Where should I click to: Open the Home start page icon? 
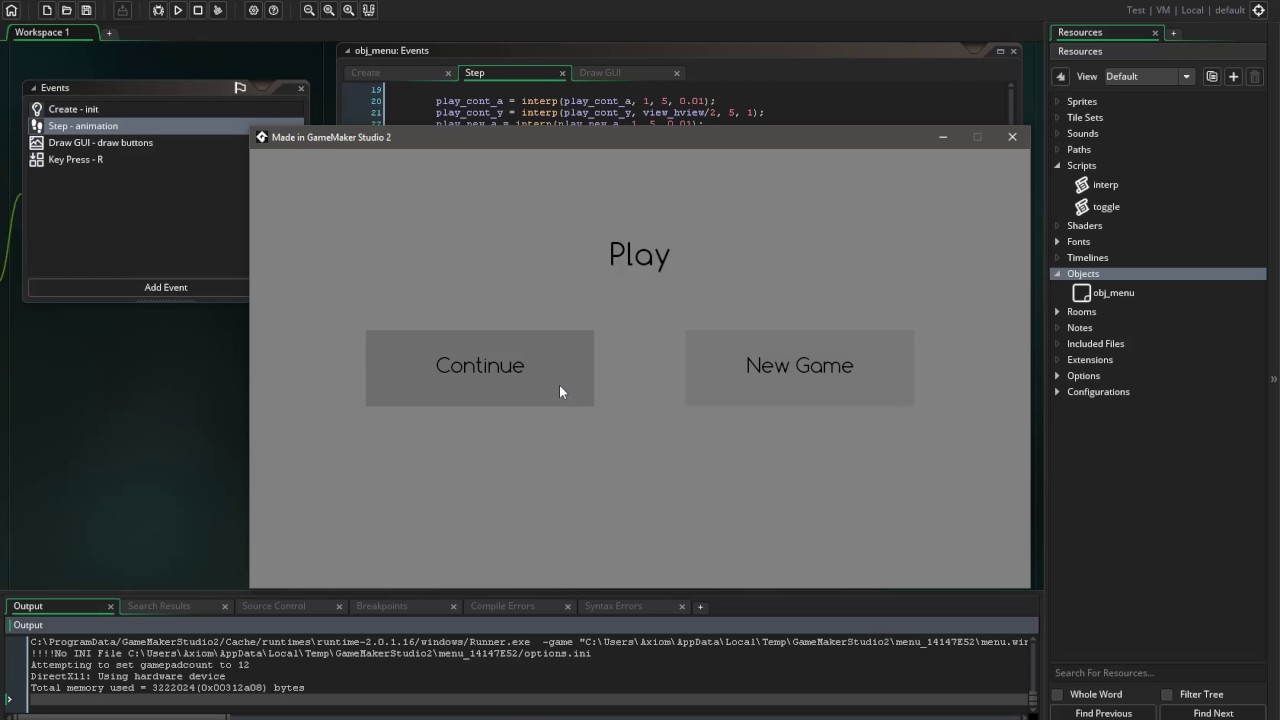[x=12, y=10]
